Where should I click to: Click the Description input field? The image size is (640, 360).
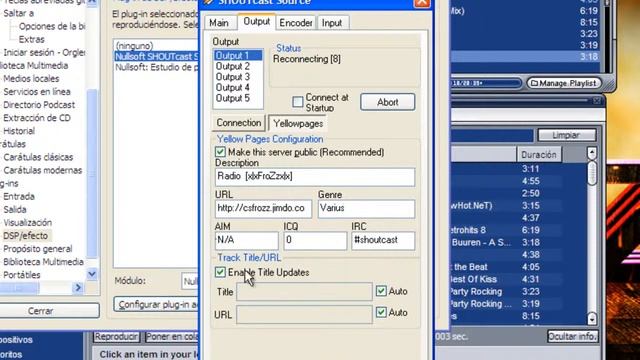click(x=315, y=177)
